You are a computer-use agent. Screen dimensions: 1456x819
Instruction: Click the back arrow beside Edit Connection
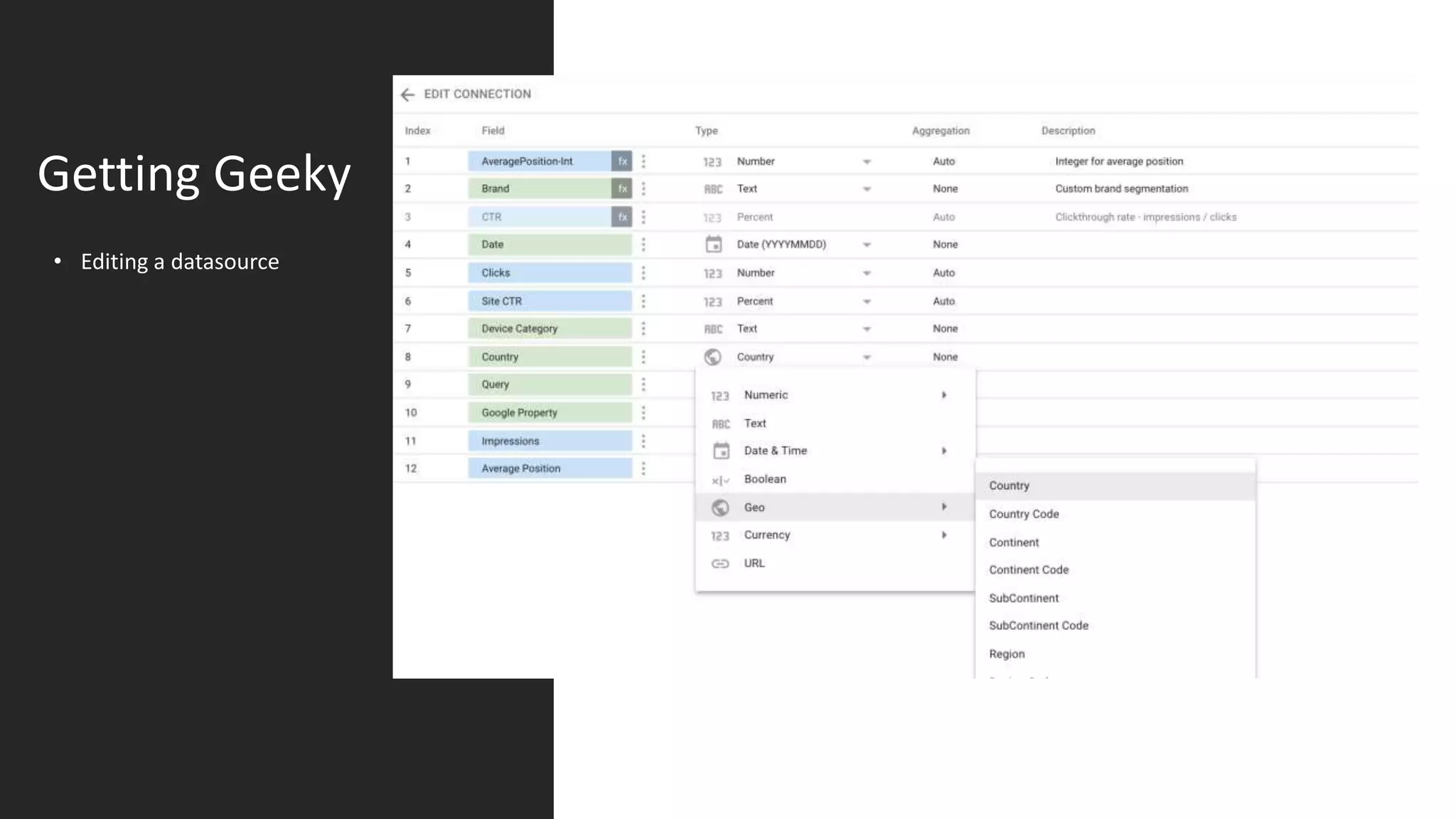pos(407,95)
